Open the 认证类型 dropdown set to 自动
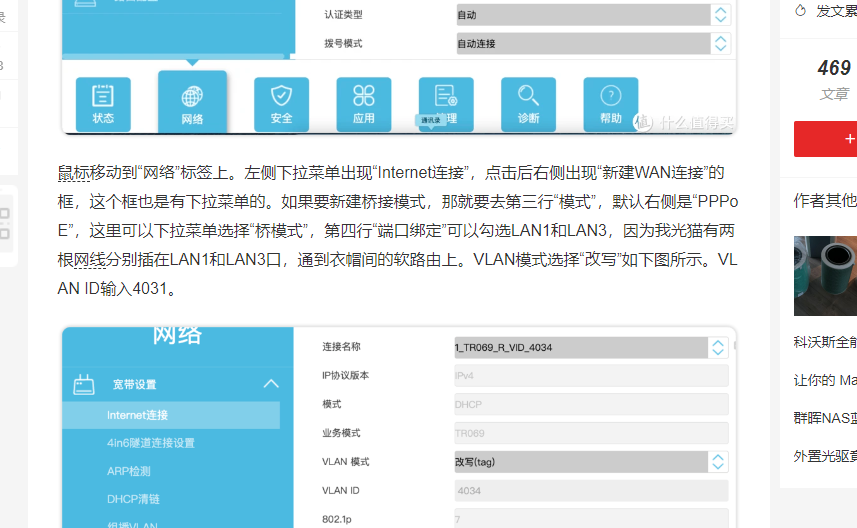 [x=592, y=15]
